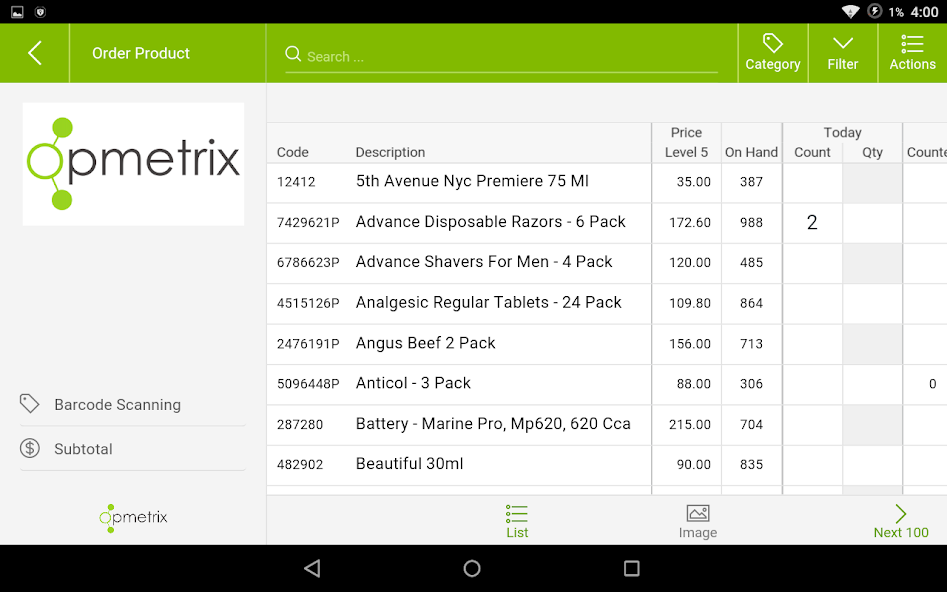This screenshot has width=947, height=592.
Task: Select the List view icon
Action: 517,513
